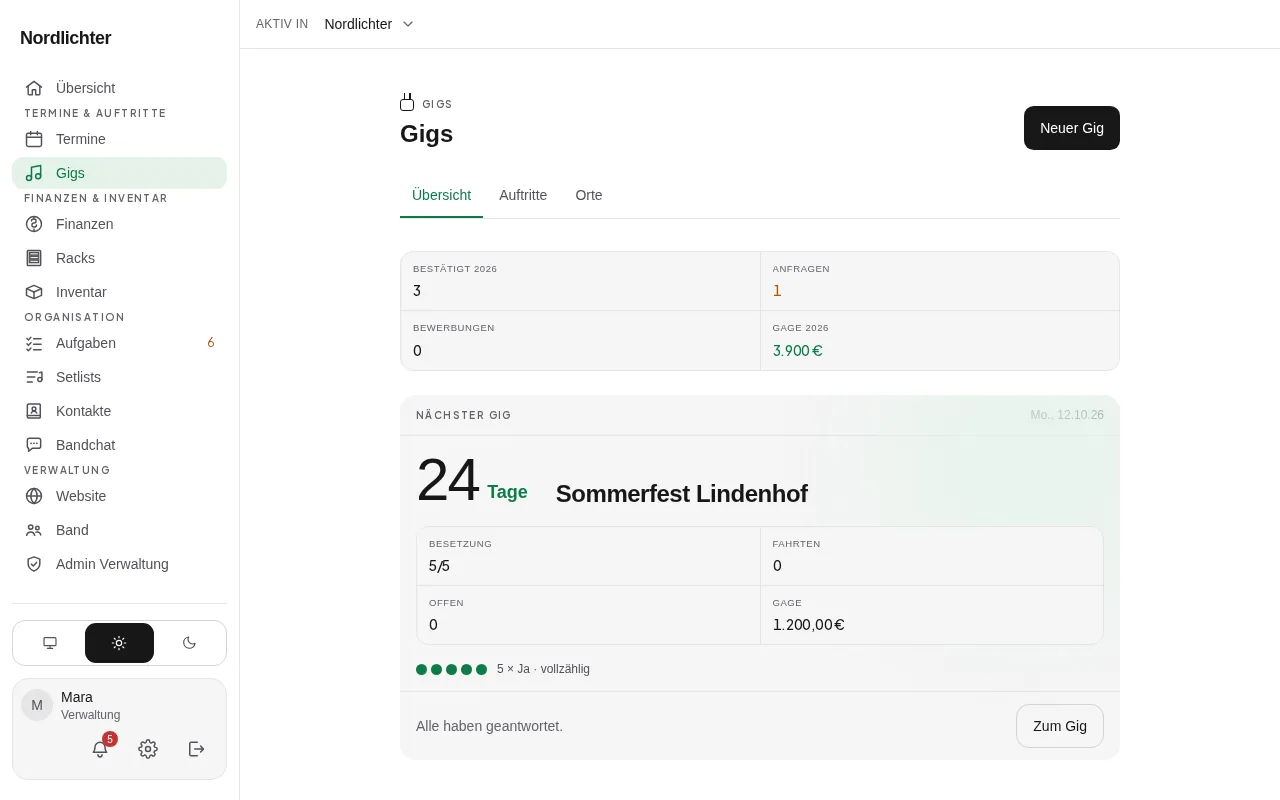The image size is (1280, 800).
Task: Click the logout icon
Action: click(196, 749)
